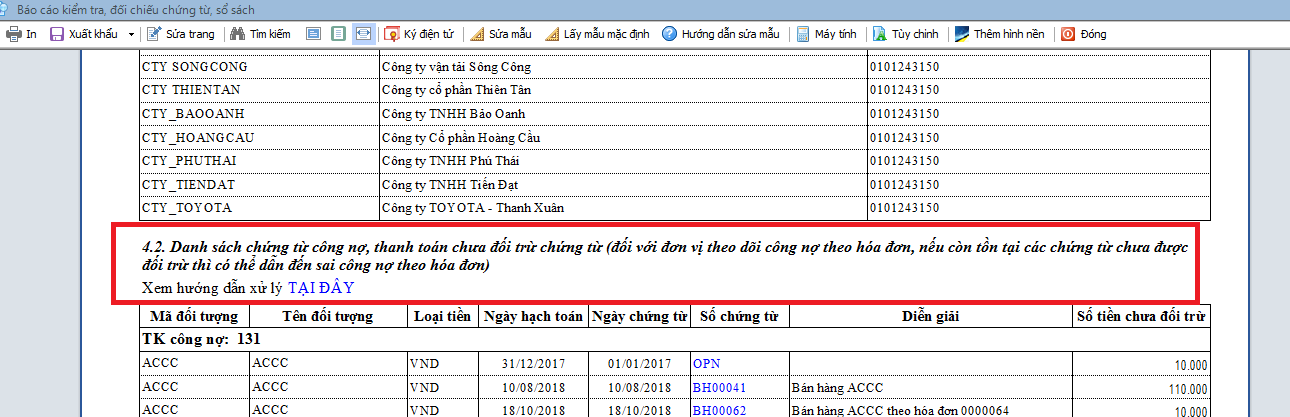Click the Tìm kiếm binoculars icon
Image resolution: width=1290 pixels, height=417 pixels.
238,34
